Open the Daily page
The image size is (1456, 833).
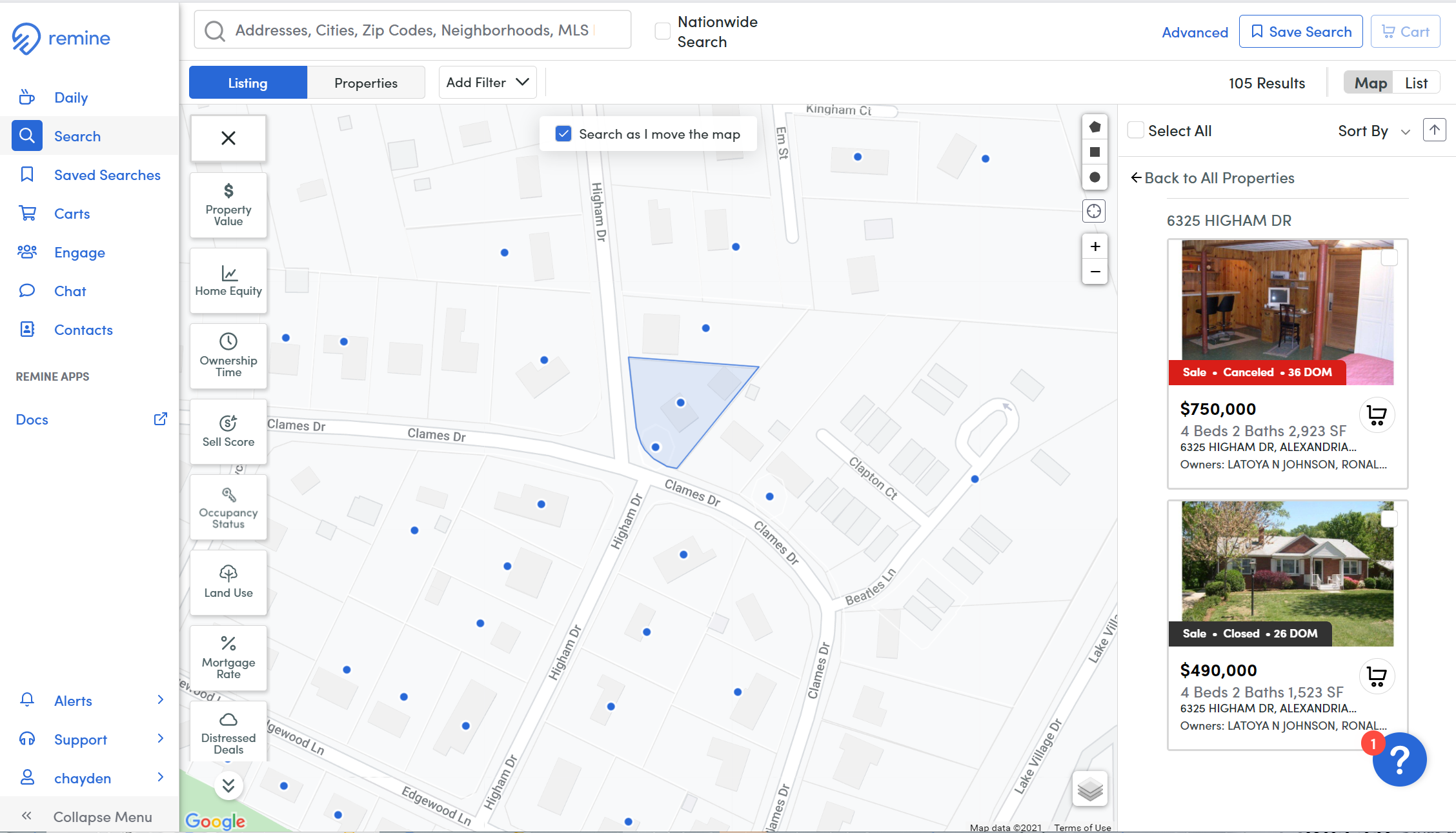tap(71, 97)
